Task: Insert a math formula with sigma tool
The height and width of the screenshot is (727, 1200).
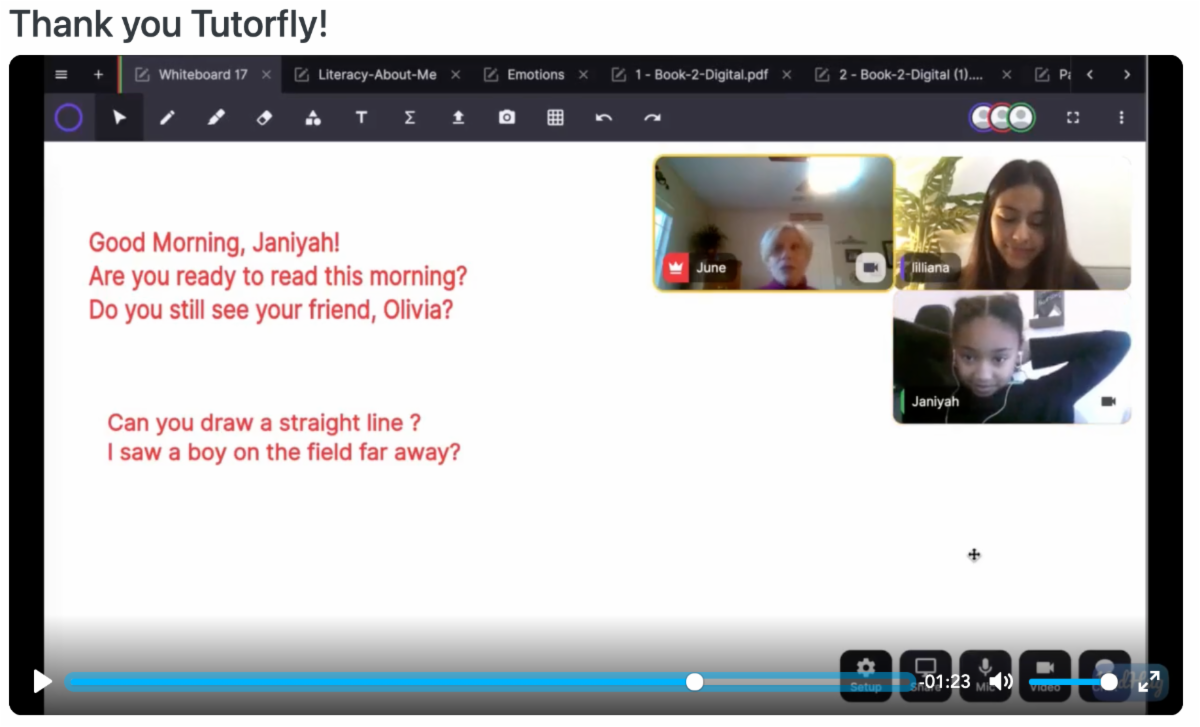Action: pos(409,118)
